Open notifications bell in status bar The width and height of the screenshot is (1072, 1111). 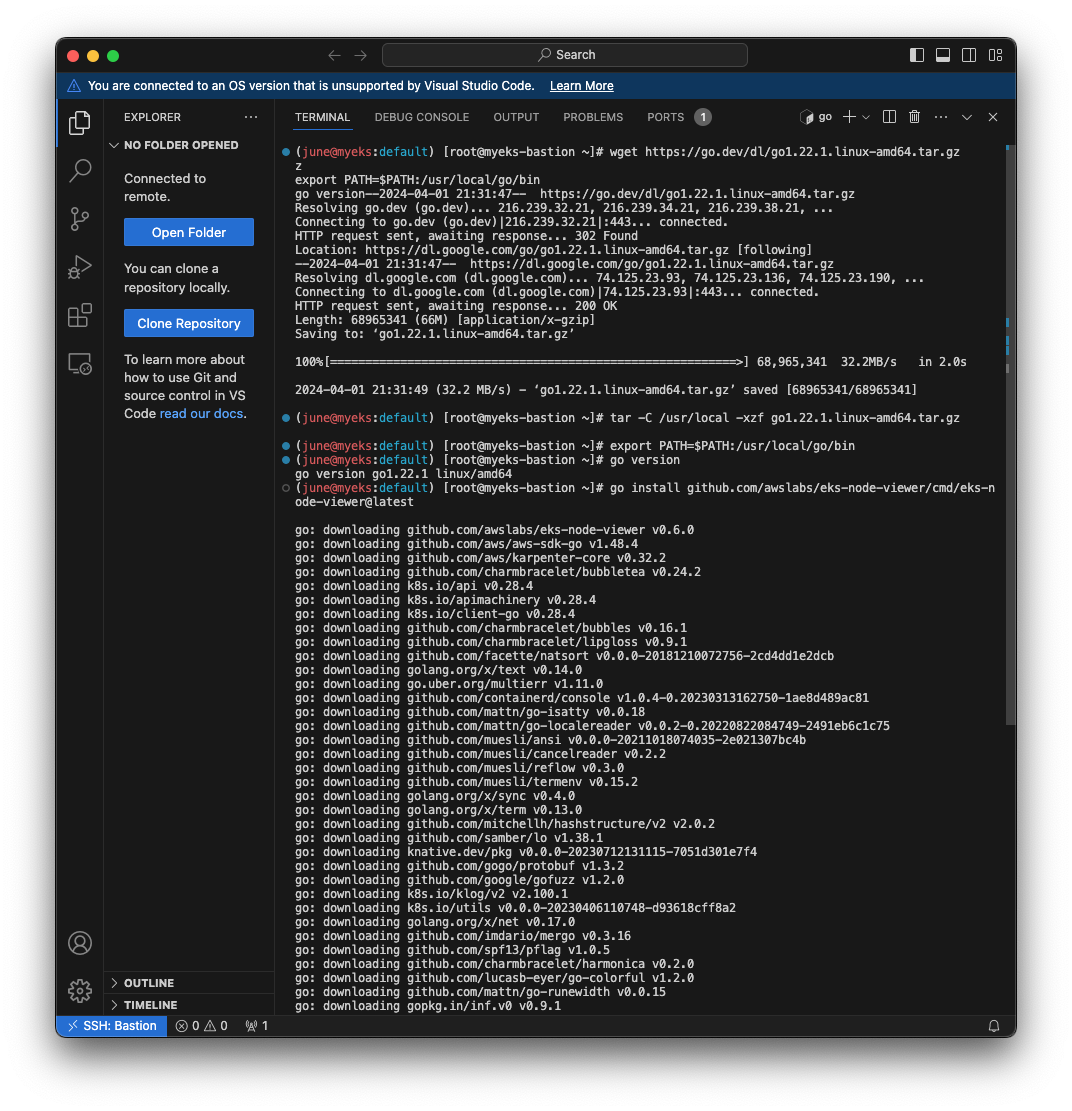click(993, 1026)
